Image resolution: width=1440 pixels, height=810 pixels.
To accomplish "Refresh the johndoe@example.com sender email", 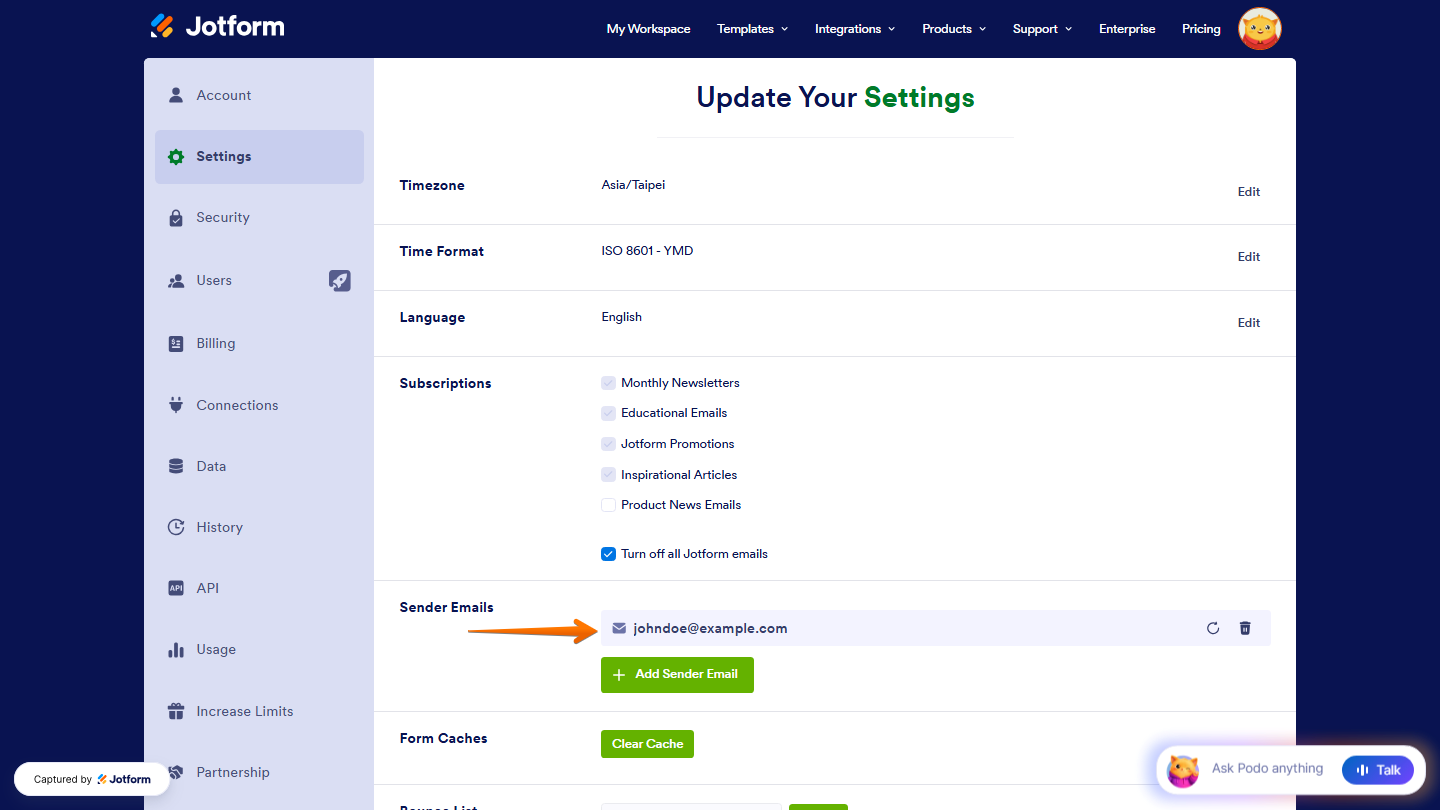I will pos(1213,628).
